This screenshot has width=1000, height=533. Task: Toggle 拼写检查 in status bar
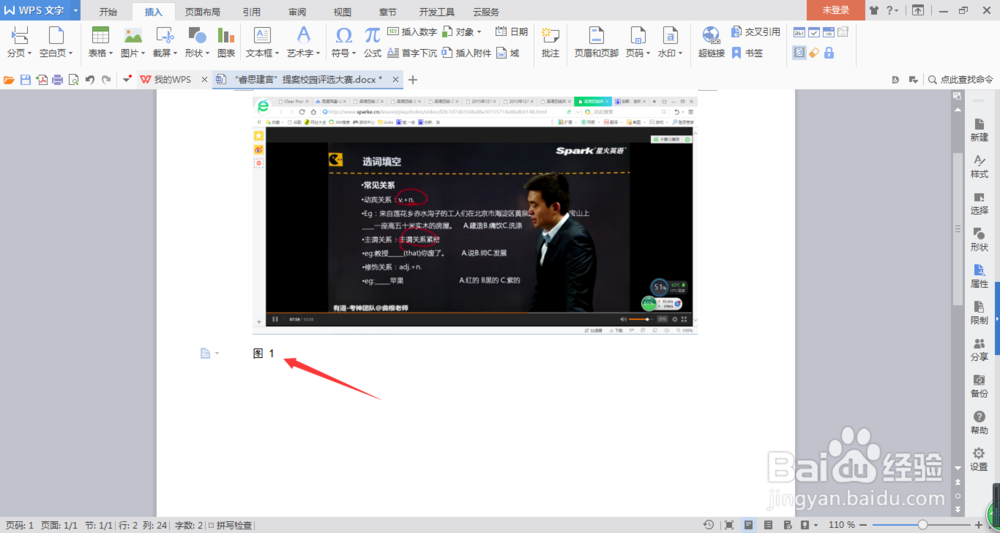pos(231,525)
